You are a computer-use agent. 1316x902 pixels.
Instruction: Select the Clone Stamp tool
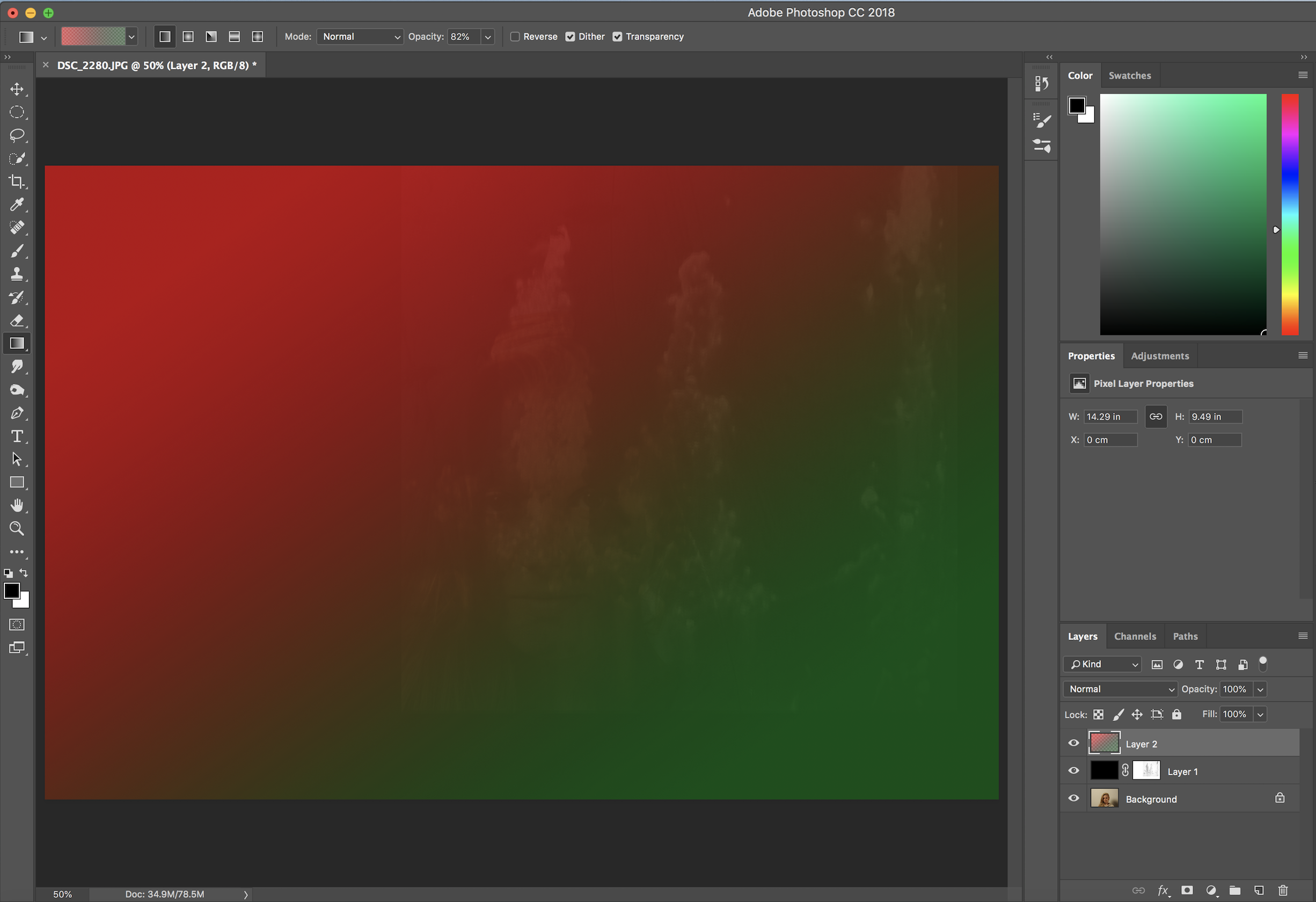[x=17, y=274]
